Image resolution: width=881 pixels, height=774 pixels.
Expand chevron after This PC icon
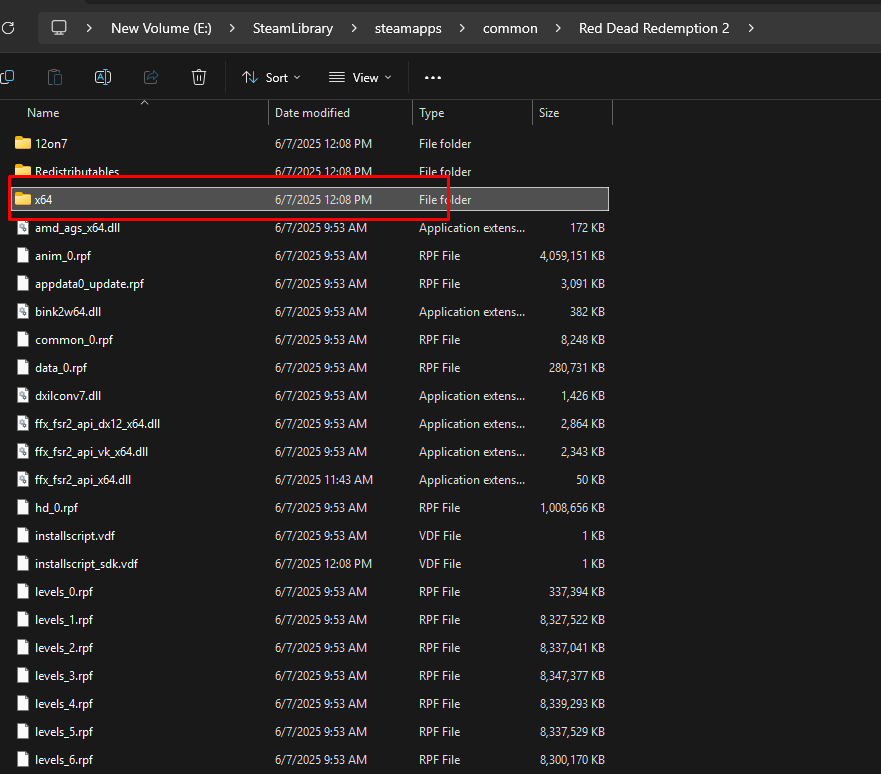coord(89,28)
